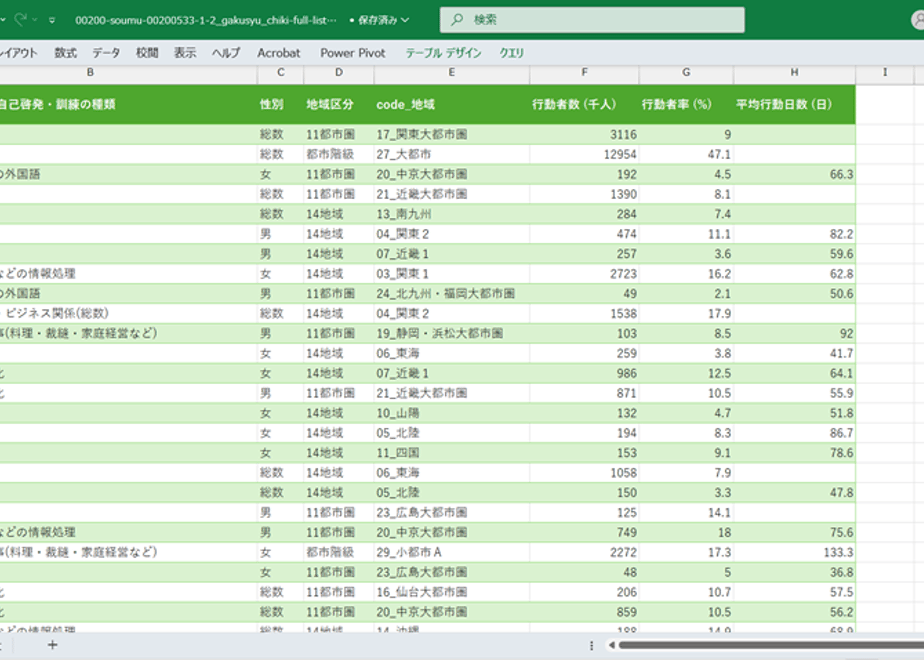The height and width of the screenshot is (660, 924).
Task: Select column H header
Action: [794, 72]
